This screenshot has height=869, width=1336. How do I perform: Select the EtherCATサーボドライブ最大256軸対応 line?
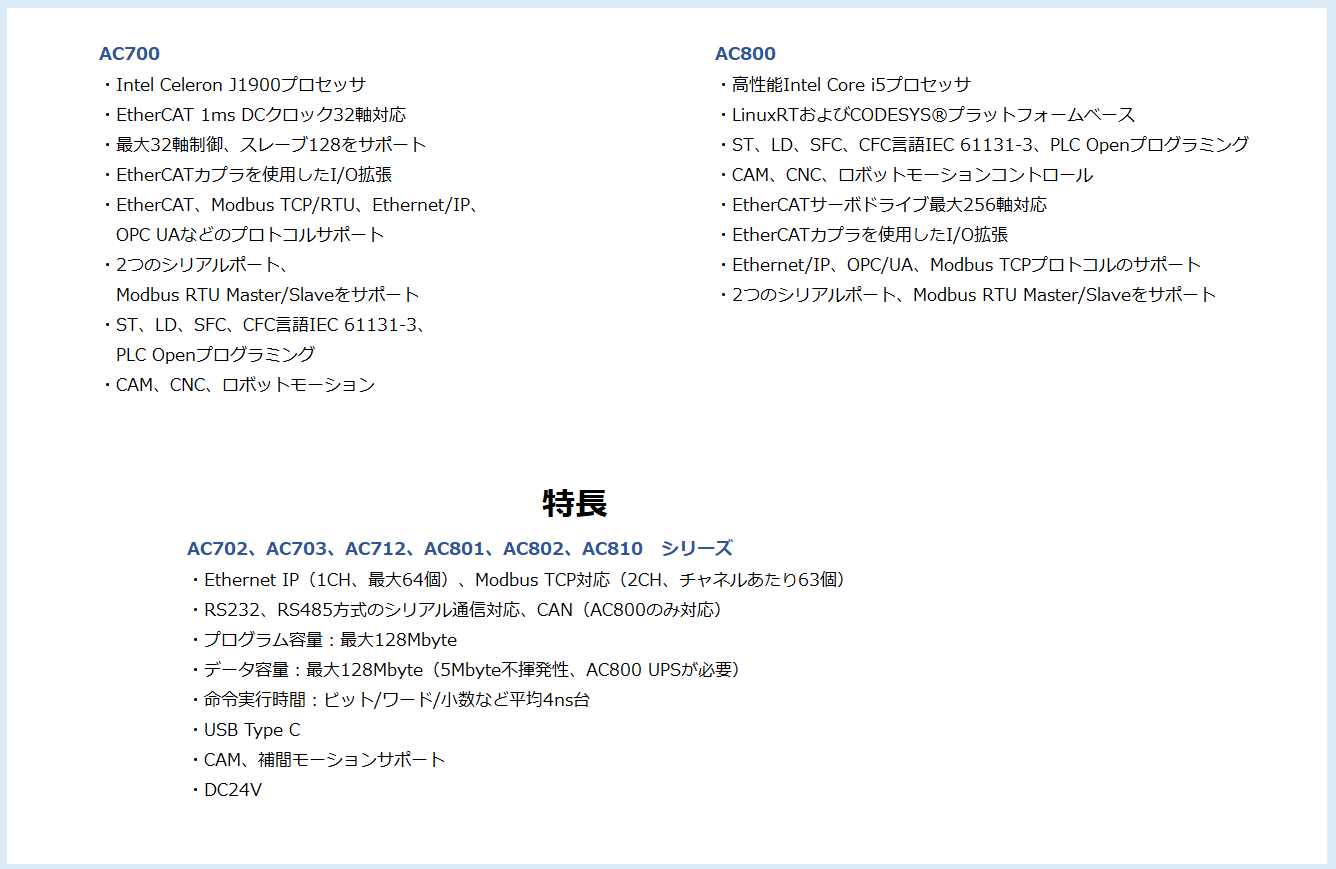[882, 205]
